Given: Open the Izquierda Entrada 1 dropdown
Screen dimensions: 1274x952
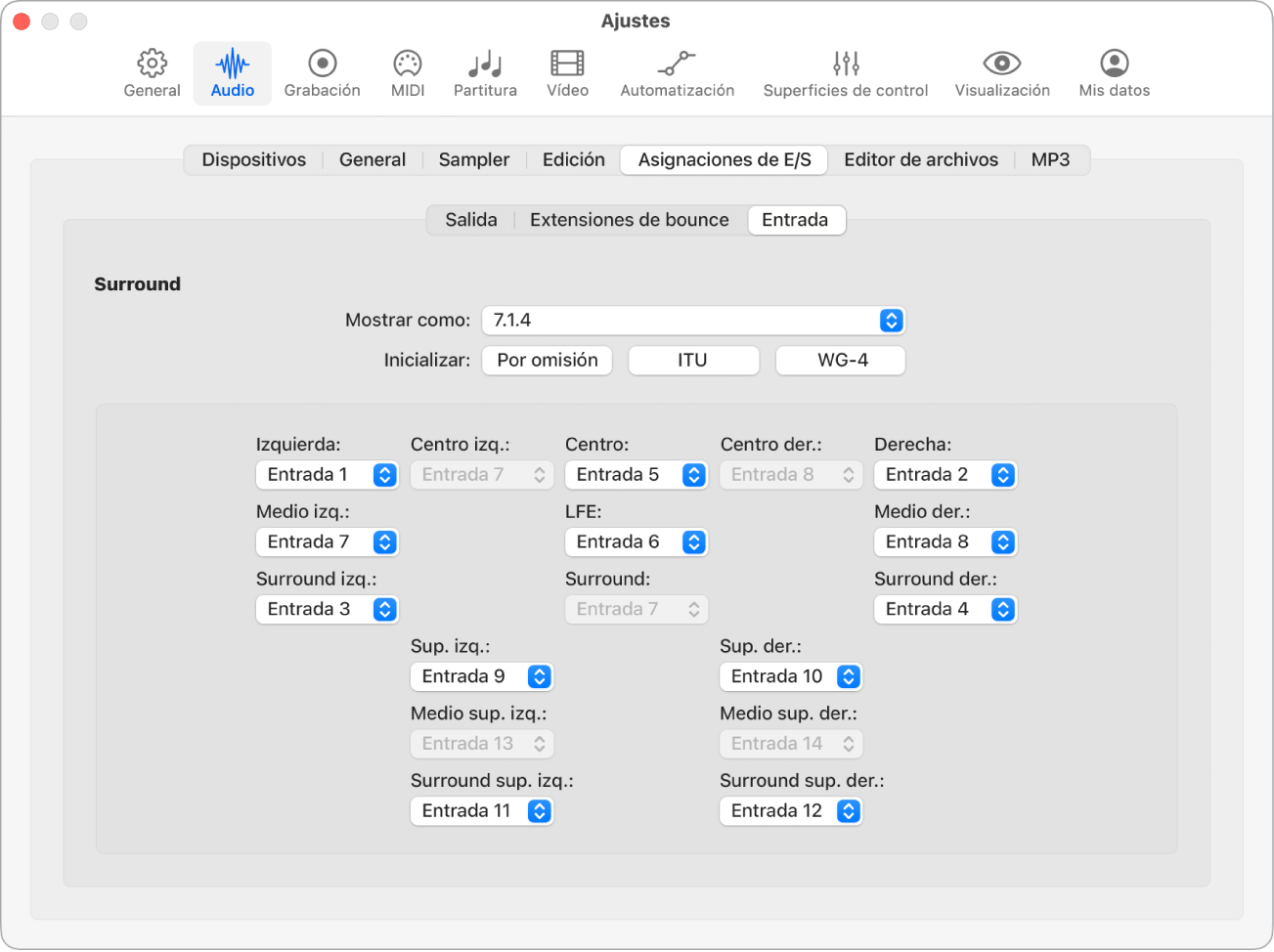Looking at the screenshot, I should (x=328, y=475).
